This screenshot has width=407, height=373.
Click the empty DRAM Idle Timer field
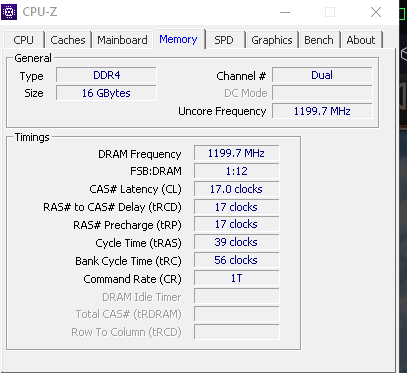pos(236,296)
